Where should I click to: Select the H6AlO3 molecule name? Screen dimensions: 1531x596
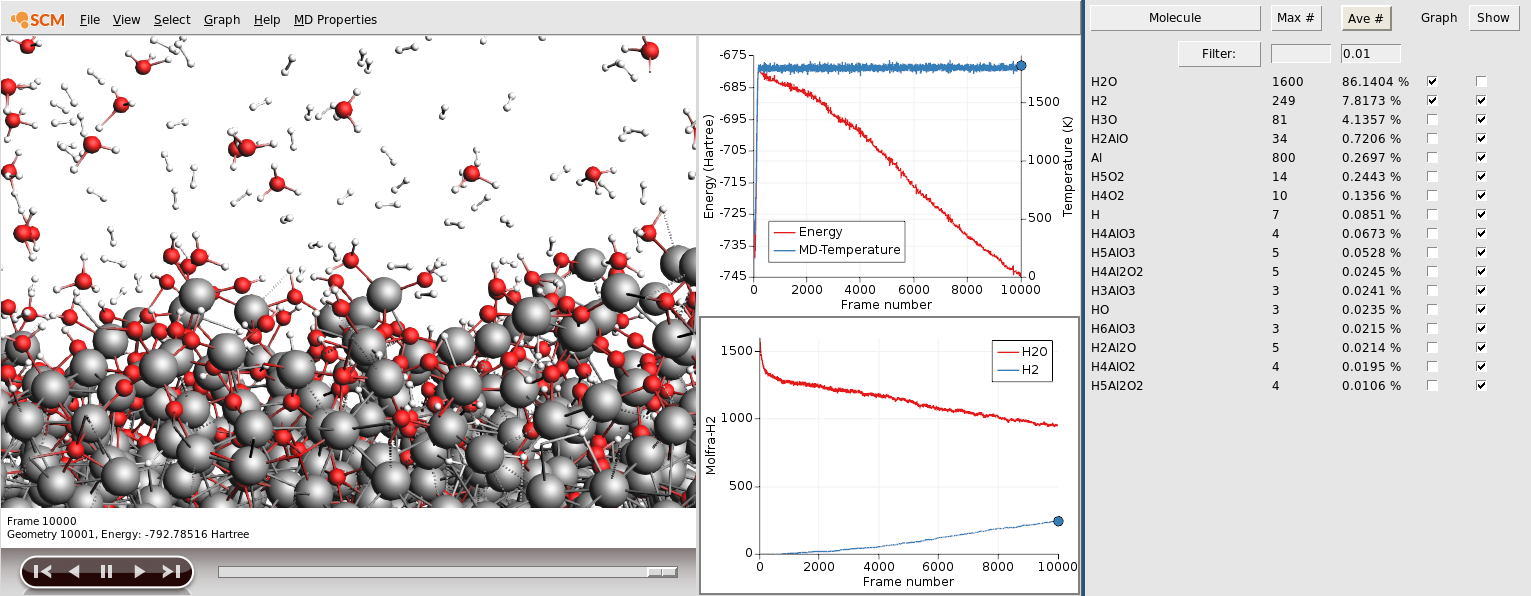tap(1113, 329)
